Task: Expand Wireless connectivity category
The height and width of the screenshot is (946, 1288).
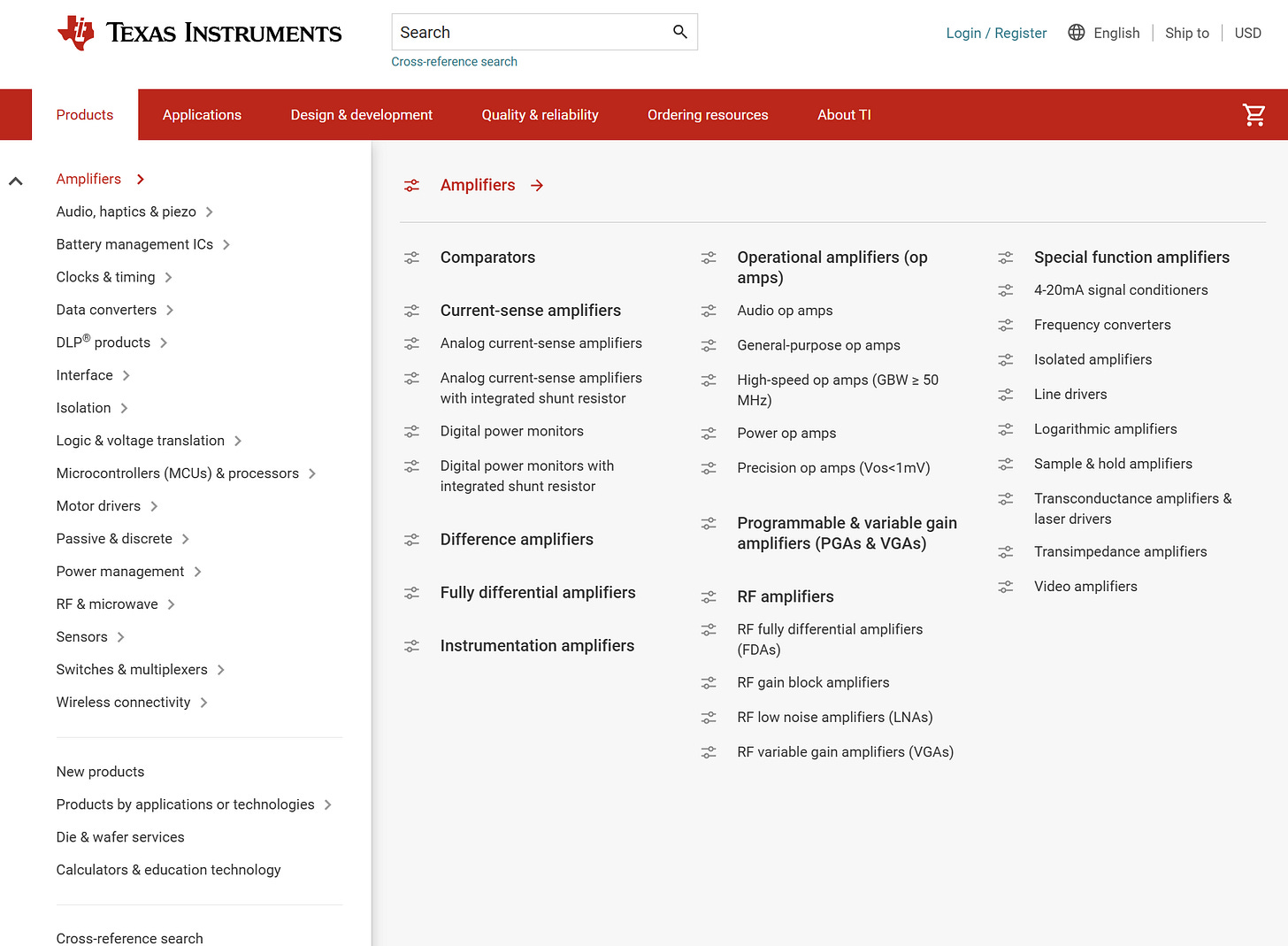Action: [203, 703]
